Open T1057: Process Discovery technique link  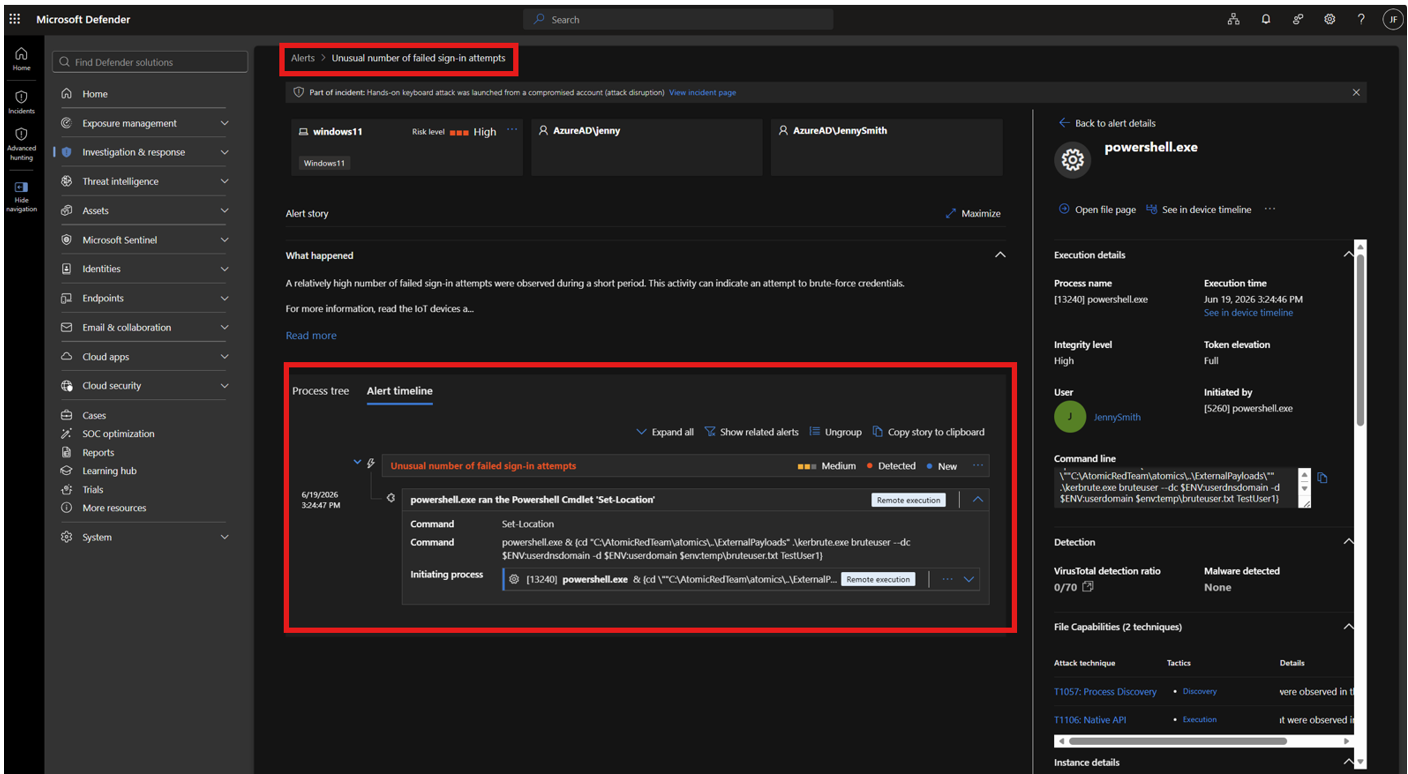(x=1105, y=692)
